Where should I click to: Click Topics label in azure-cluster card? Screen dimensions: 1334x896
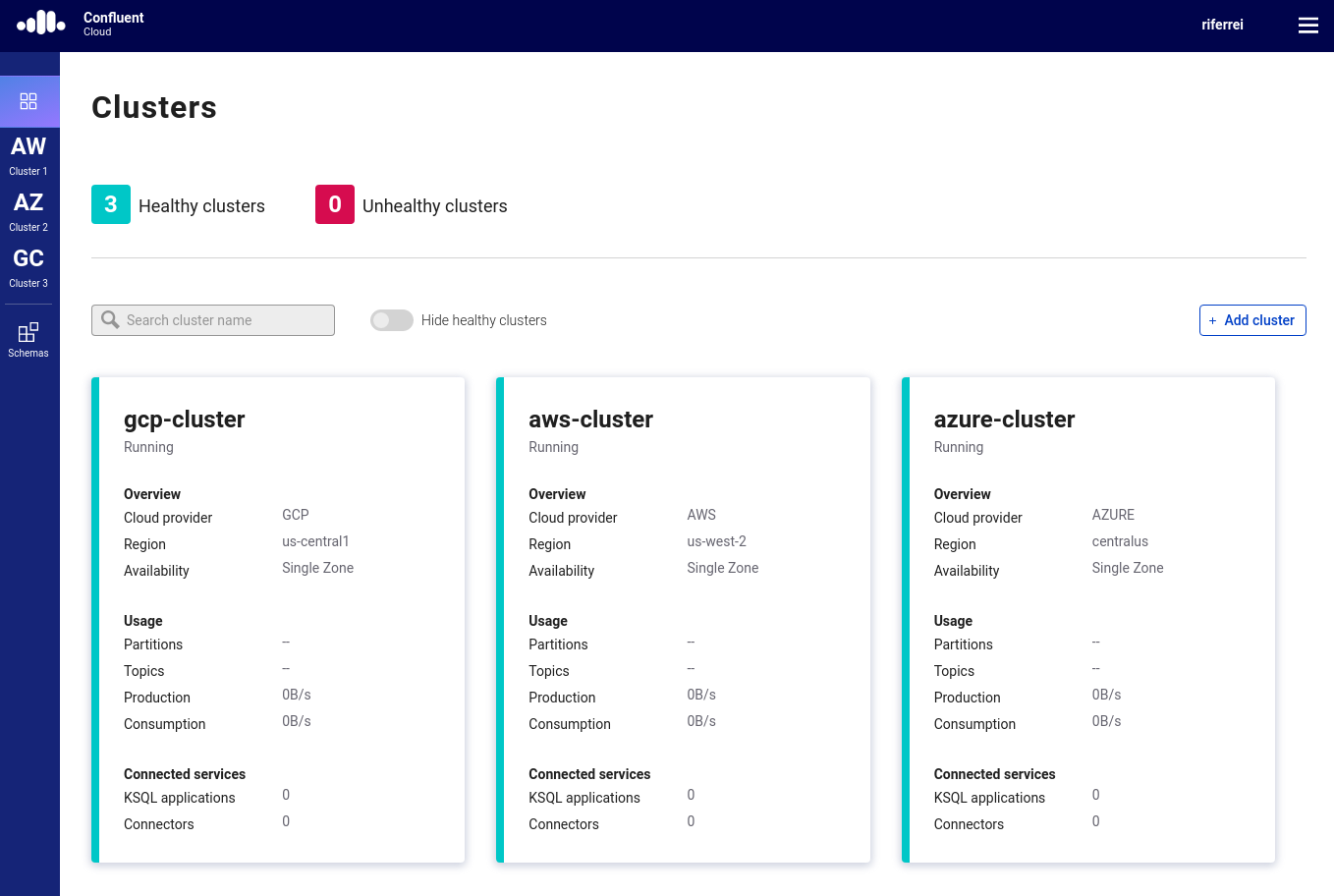[954, 671]
